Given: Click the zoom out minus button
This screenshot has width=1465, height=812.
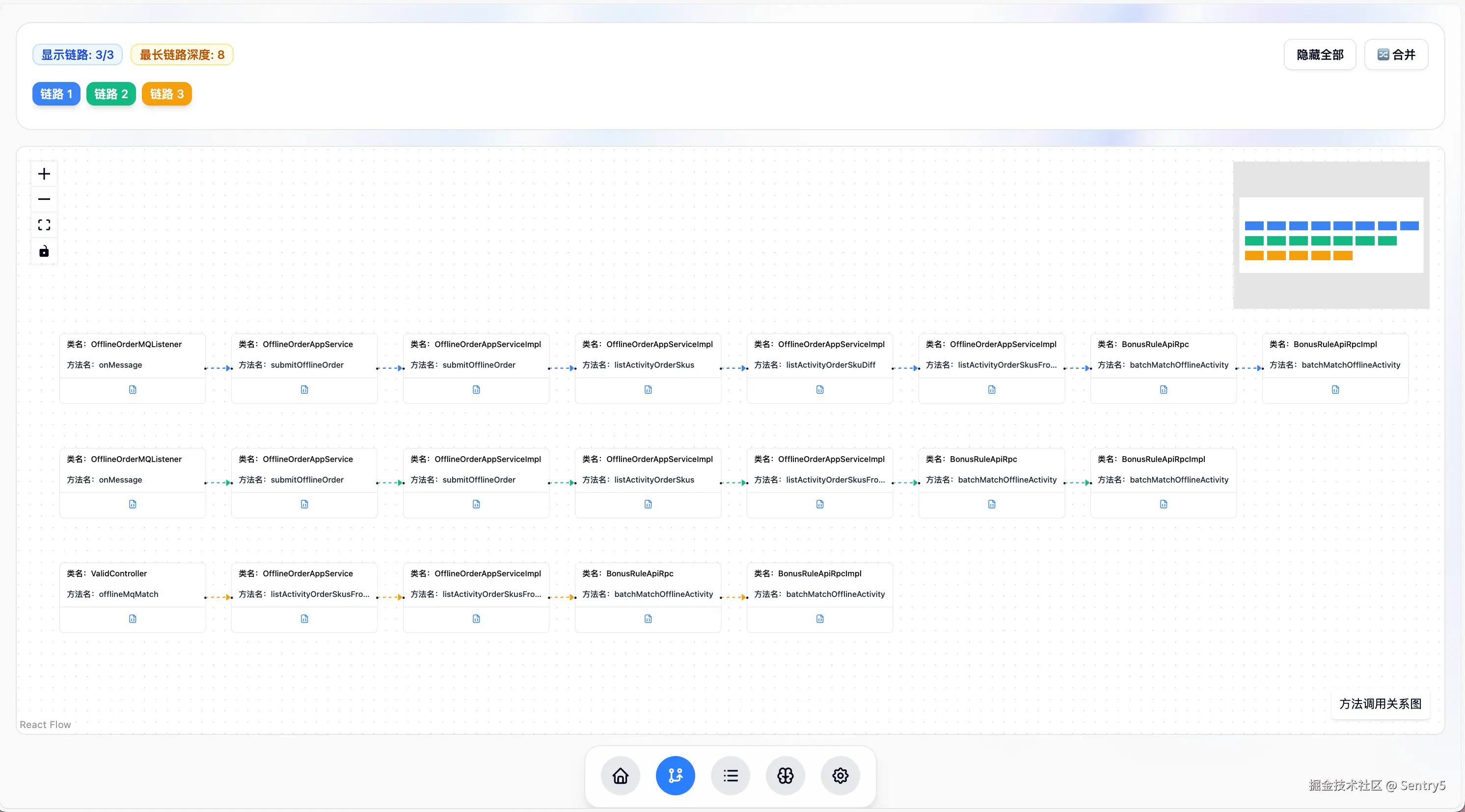Looking at the screenshot, I should pos(44,199).
